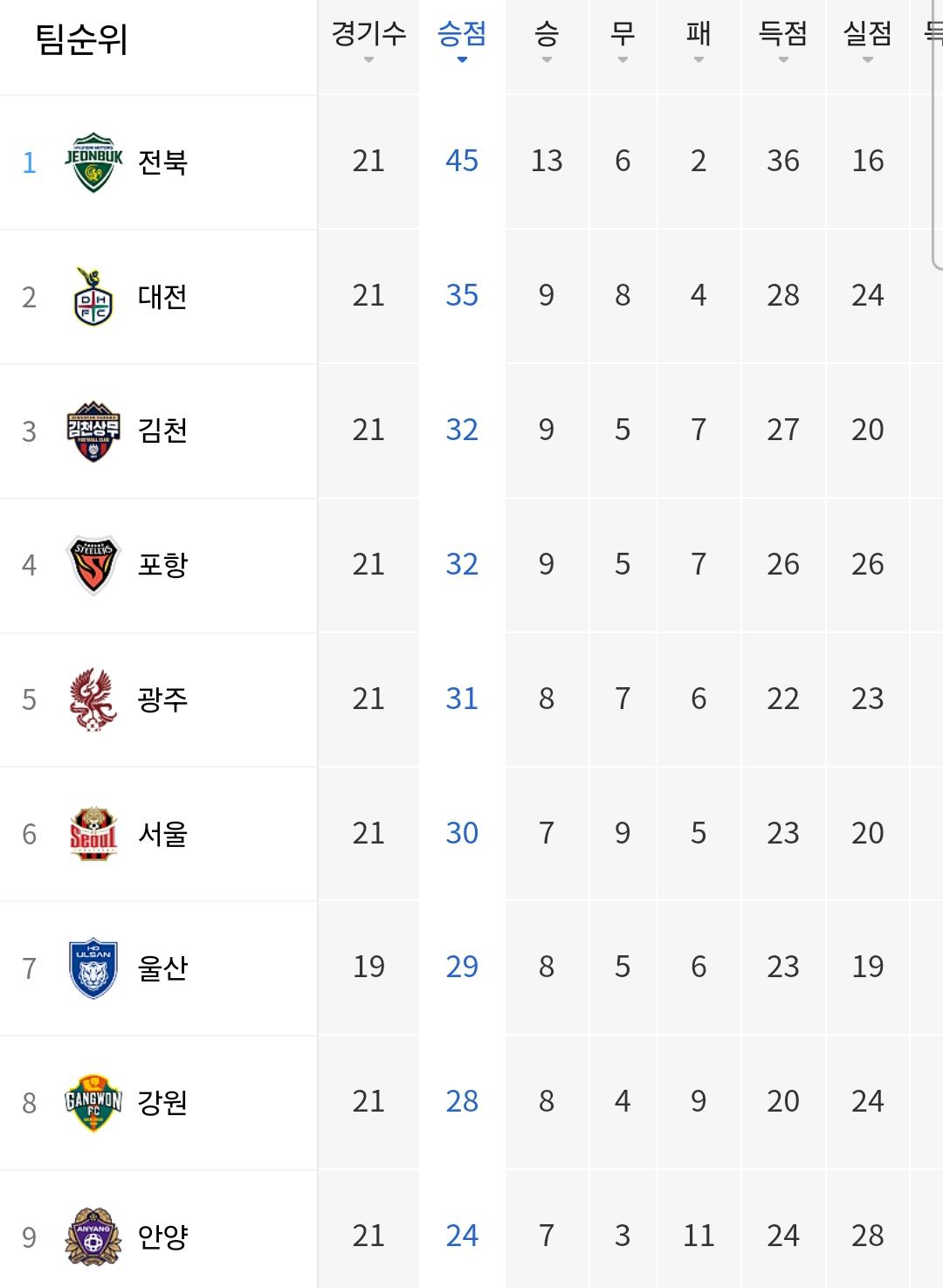
Task: Sort table by 경기수 column arrow
Action: point(368,60)
